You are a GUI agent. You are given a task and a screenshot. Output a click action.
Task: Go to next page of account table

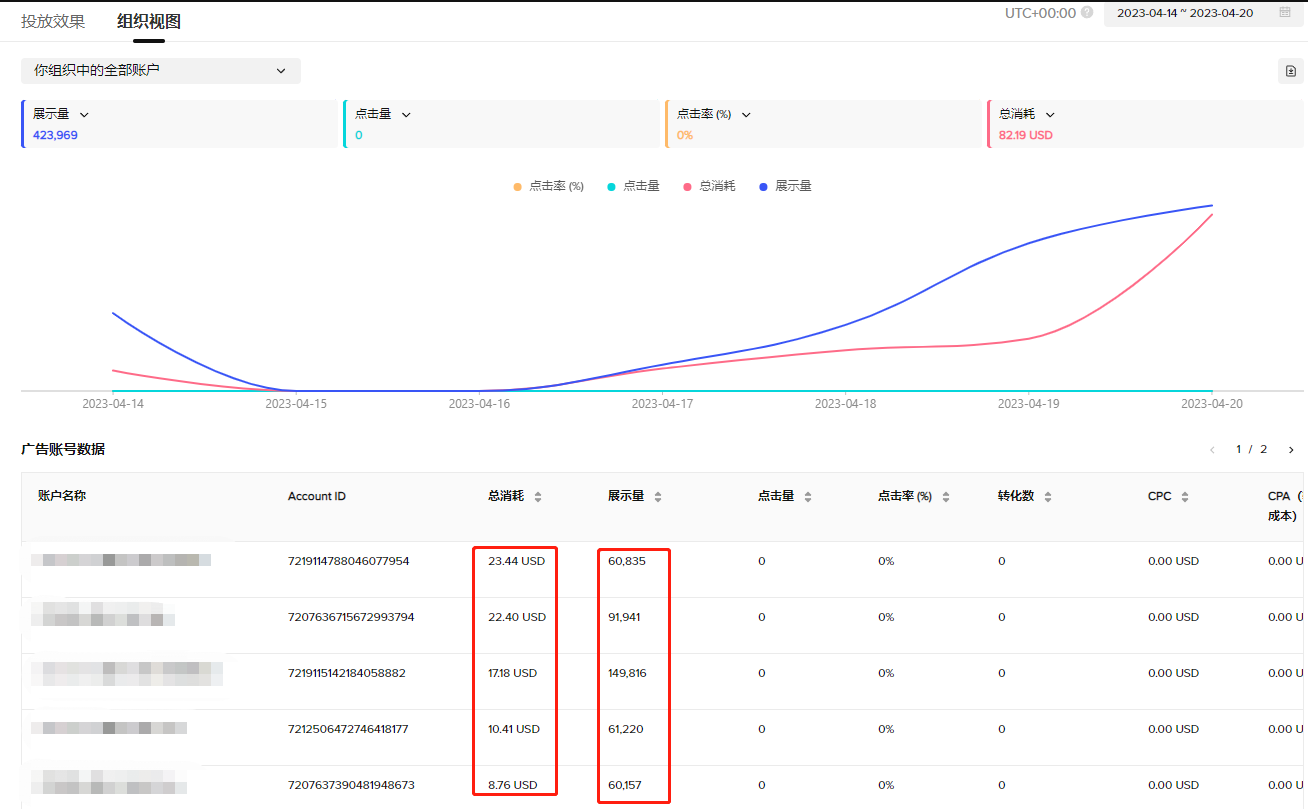pos(1291,450)
